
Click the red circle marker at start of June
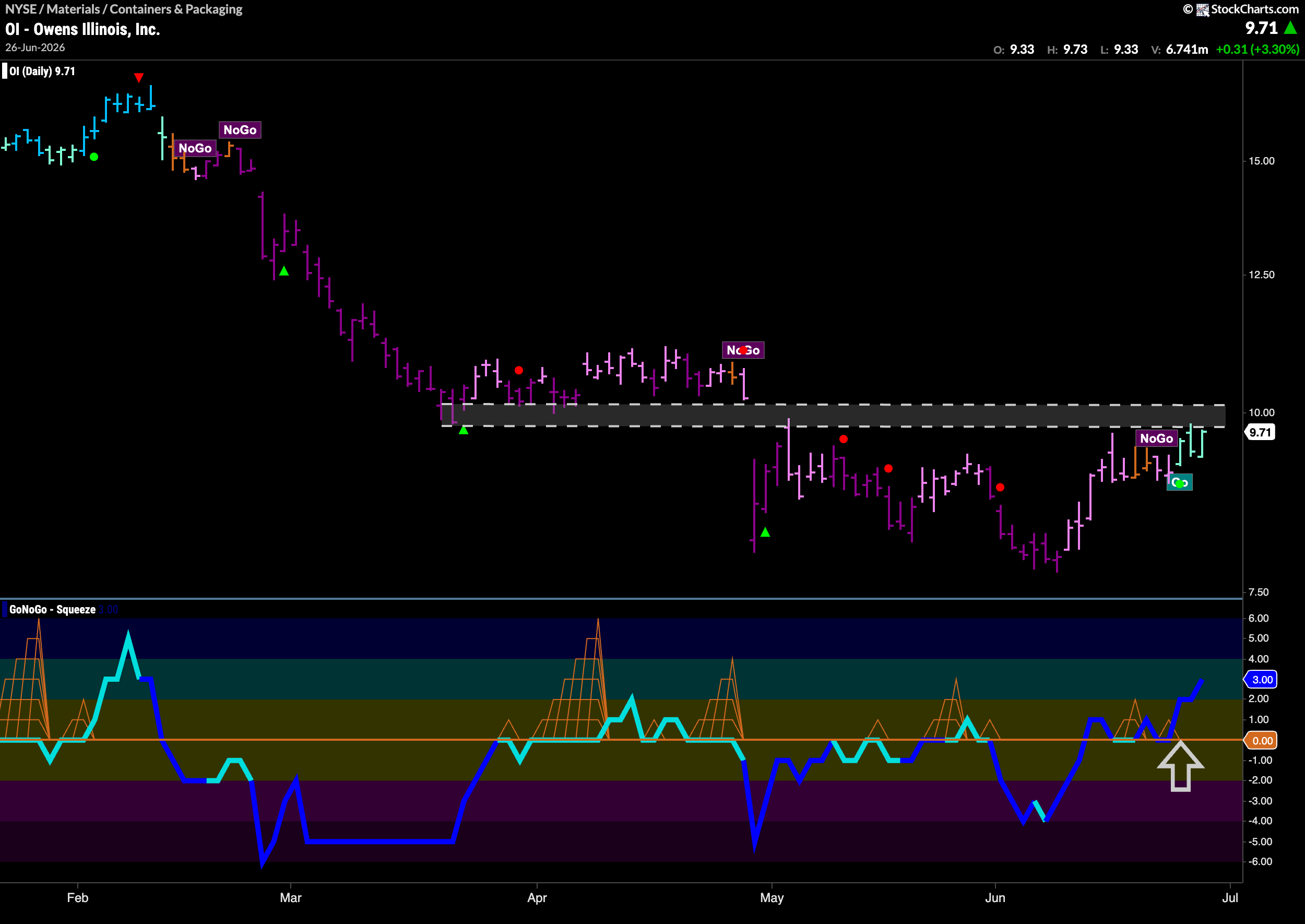tap(1000, 488)
